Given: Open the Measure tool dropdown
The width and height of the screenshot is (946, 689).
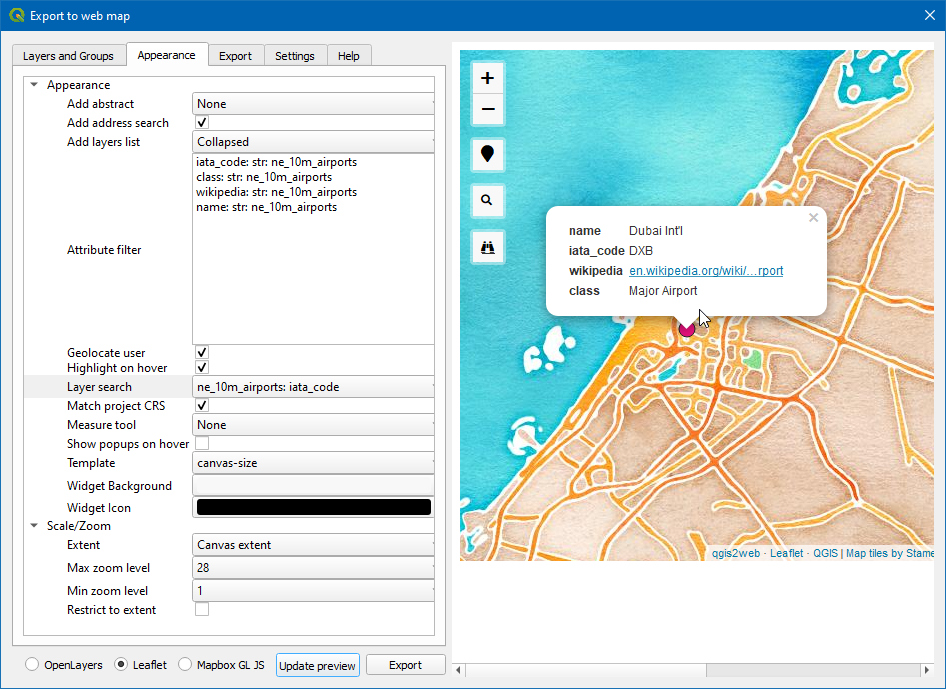Looking at the screenshot, I should coord(313,425).
